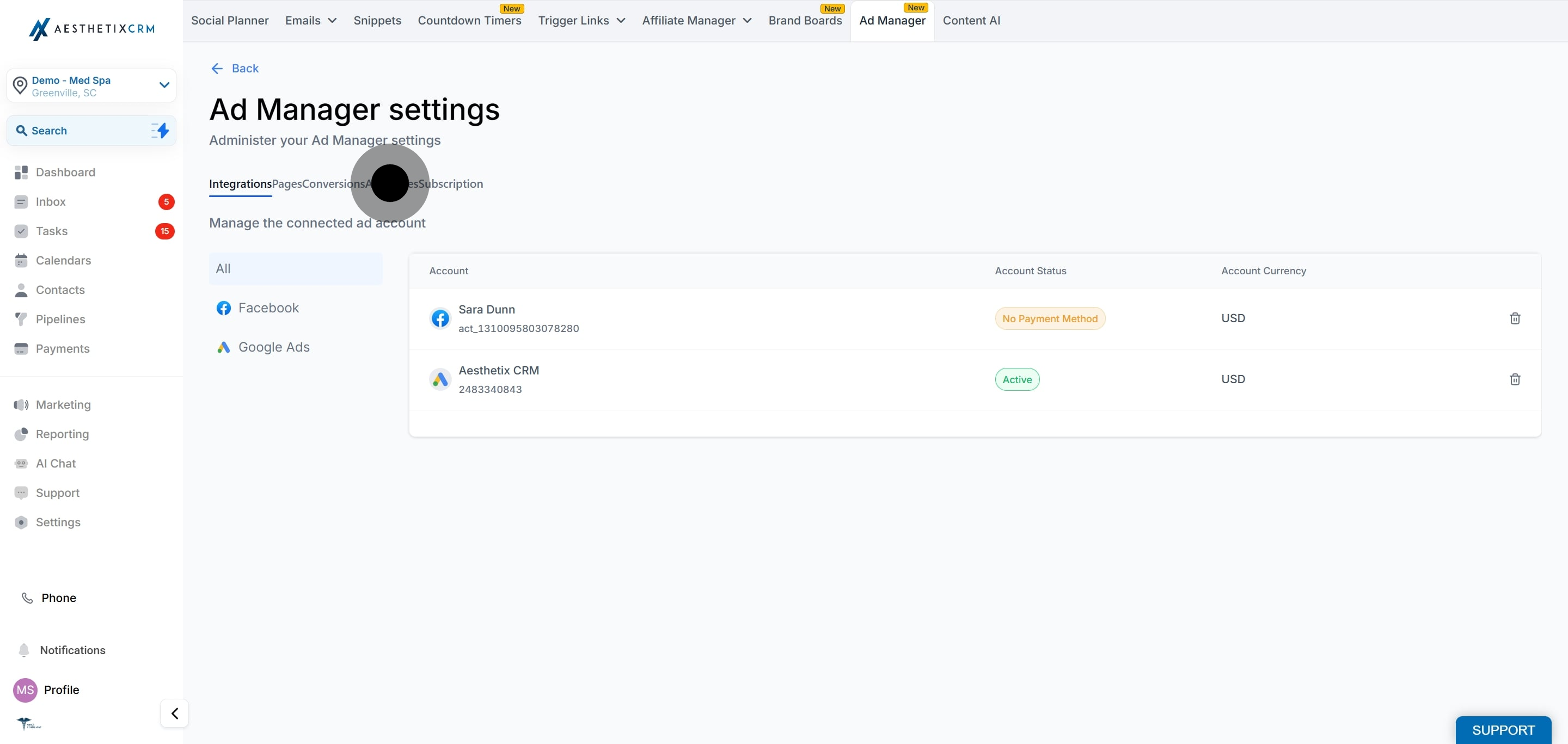Screen dimensions: 1568x744
Task: Open the Content AI tab
Action: coord(971,21)
